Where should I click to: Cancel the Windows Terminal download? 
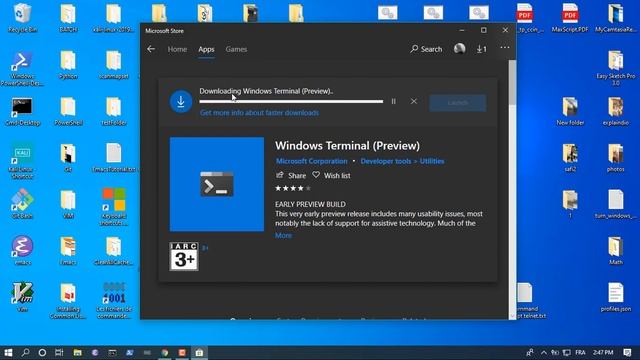coord(413,101)
